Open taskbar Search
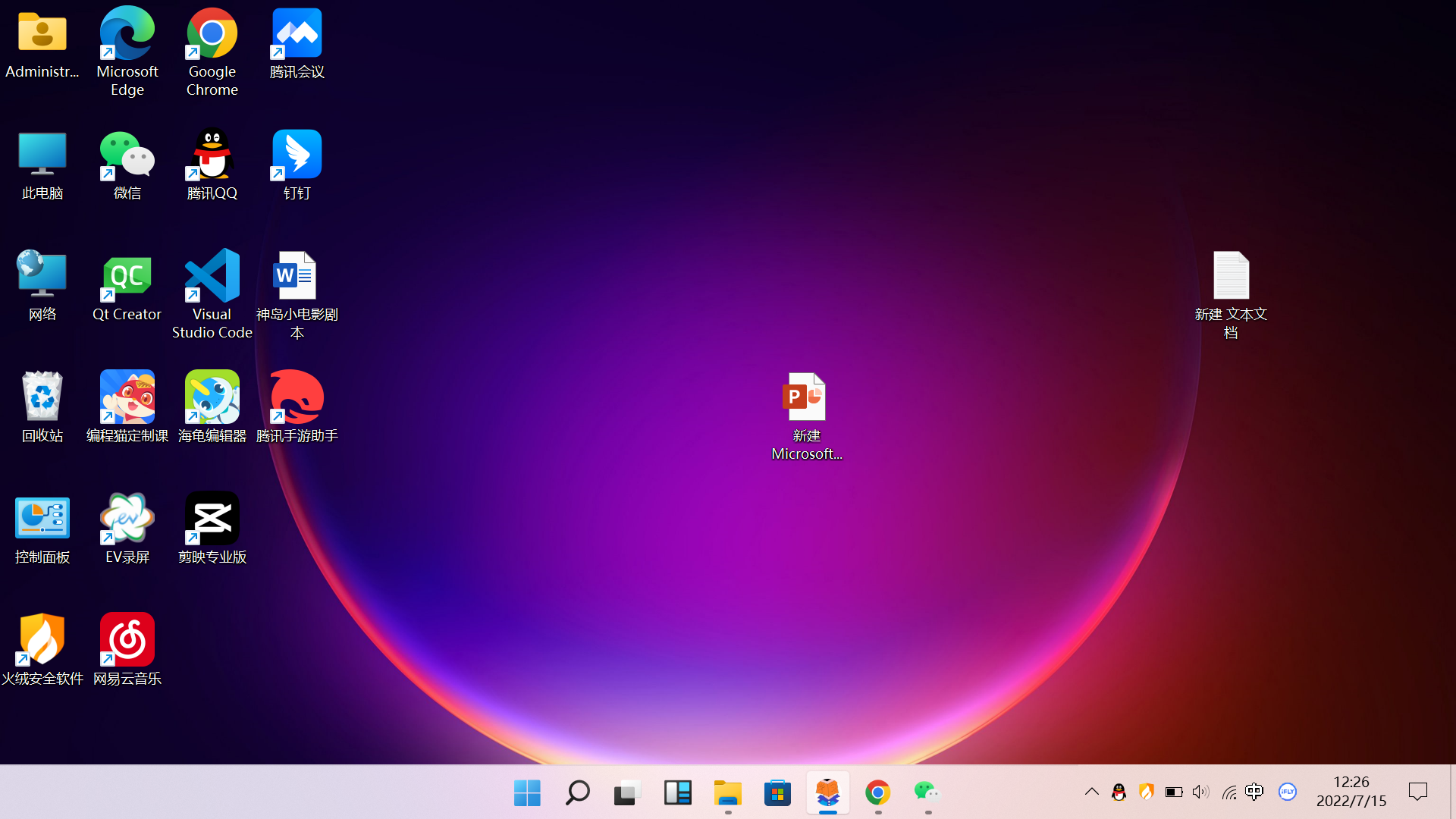The width and height of the screenshot is (1456, 819). coord(577,793)
